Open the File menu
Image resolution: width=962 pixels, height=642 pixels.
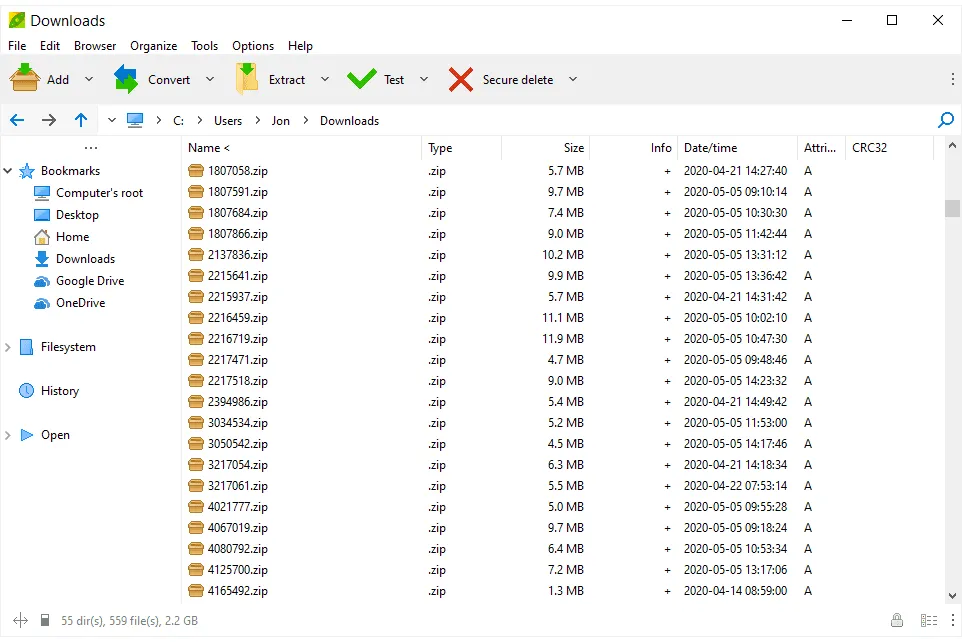click(17, 45)
